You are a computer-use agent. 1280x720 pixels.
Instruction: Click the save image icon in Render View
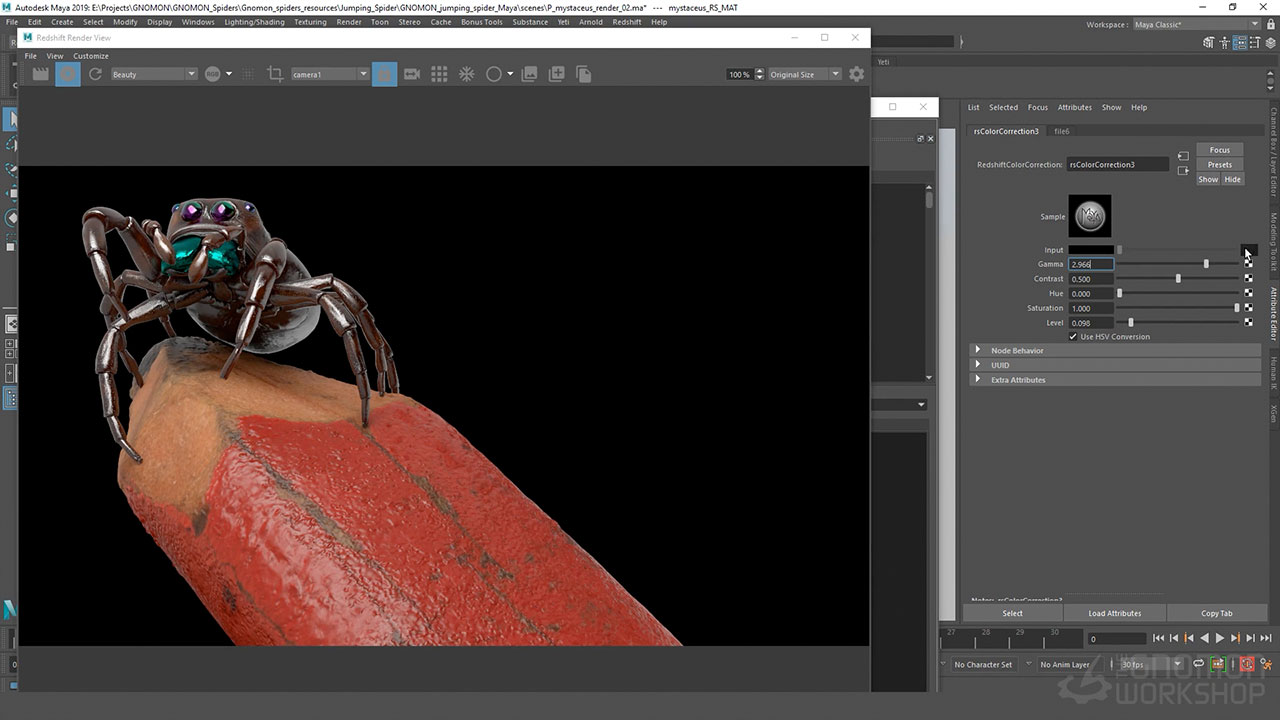click(530, 74)
